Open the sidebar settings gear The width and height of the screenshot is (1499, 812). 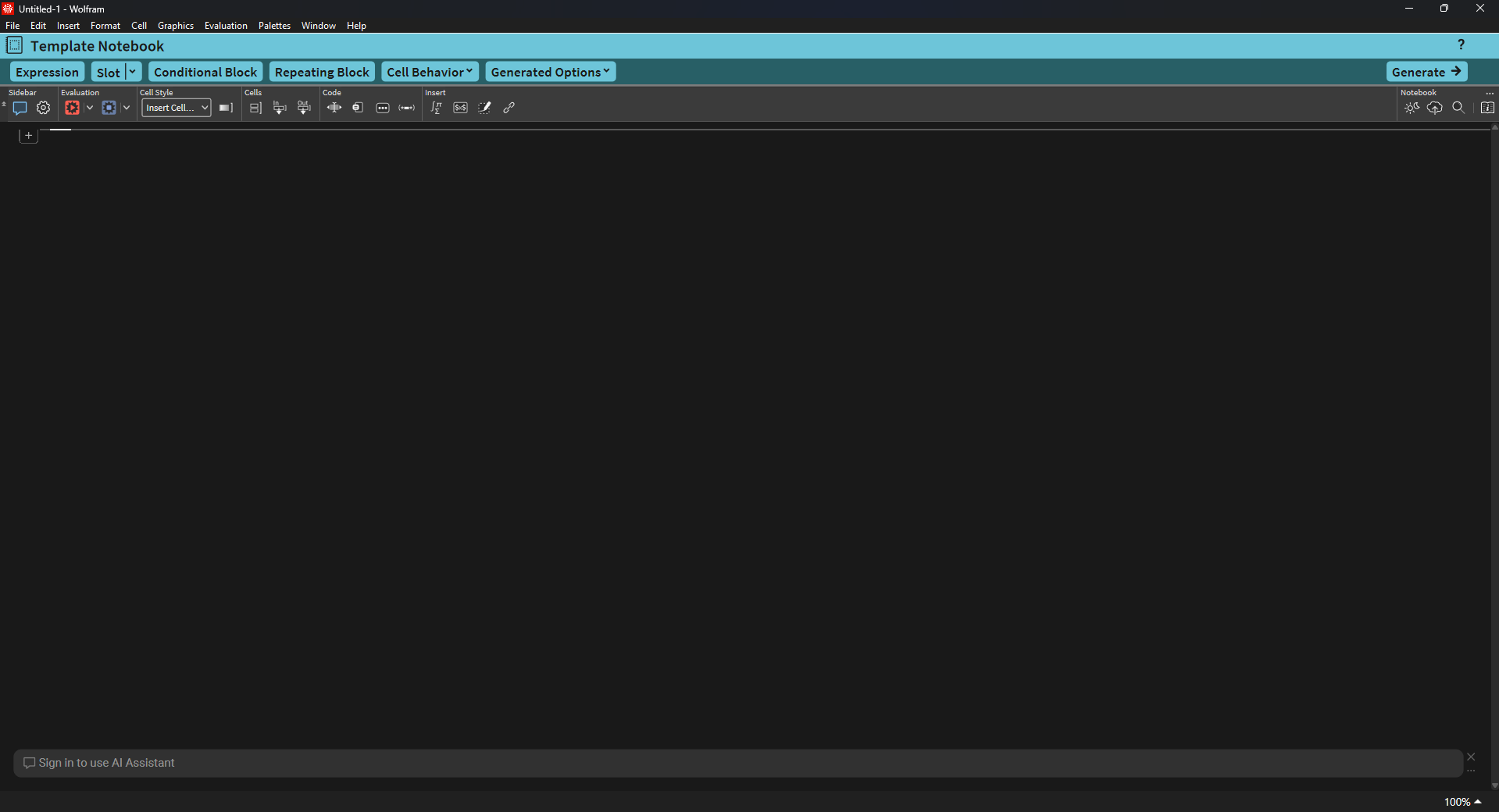point(44,108)
